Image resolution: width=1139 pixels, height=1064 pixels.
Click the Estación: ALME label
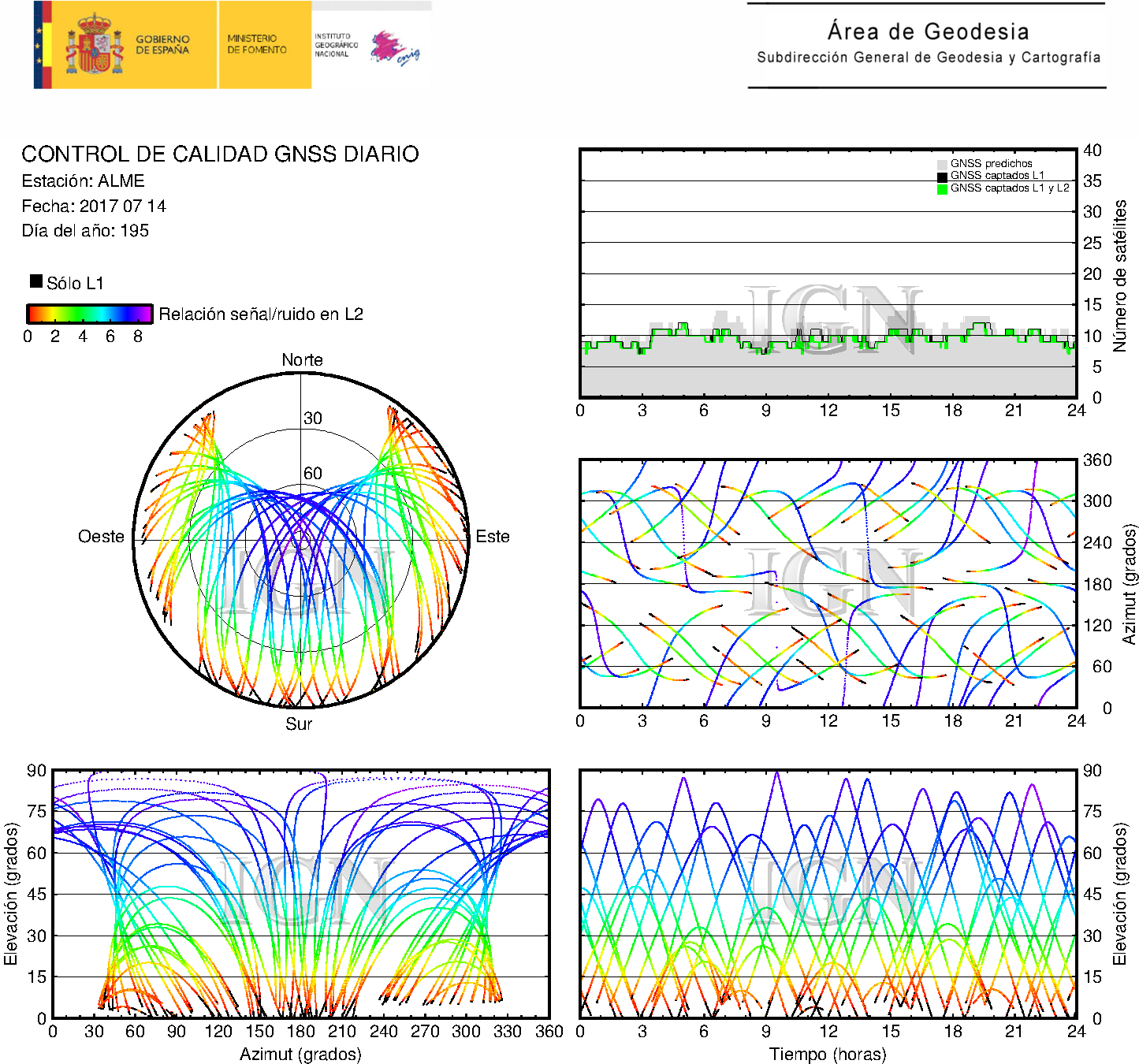point(83,181)
